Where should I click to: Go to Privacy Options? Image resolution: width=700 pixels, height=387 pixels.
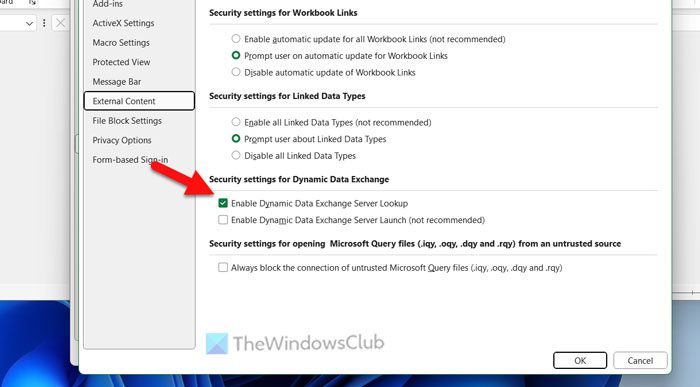click(121, 140)
